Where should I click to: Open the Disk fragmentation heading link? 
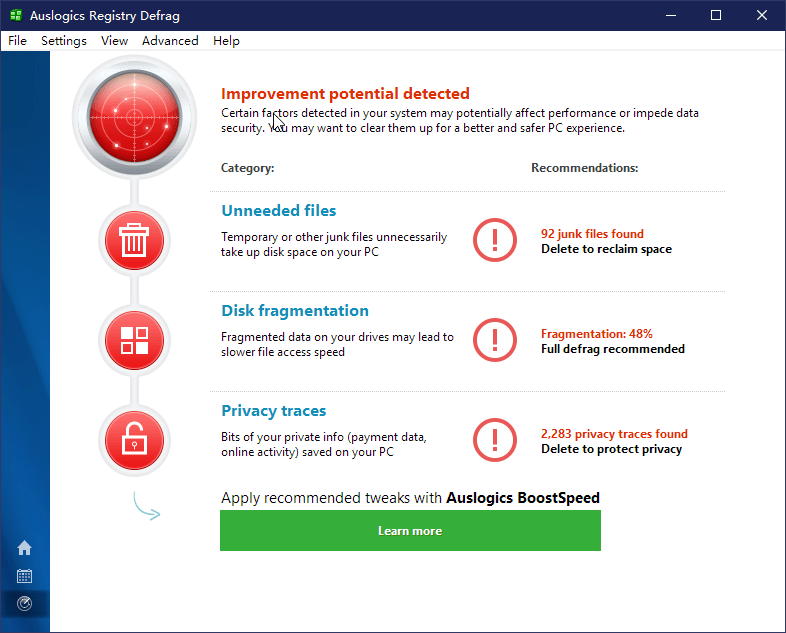(295, 311)
